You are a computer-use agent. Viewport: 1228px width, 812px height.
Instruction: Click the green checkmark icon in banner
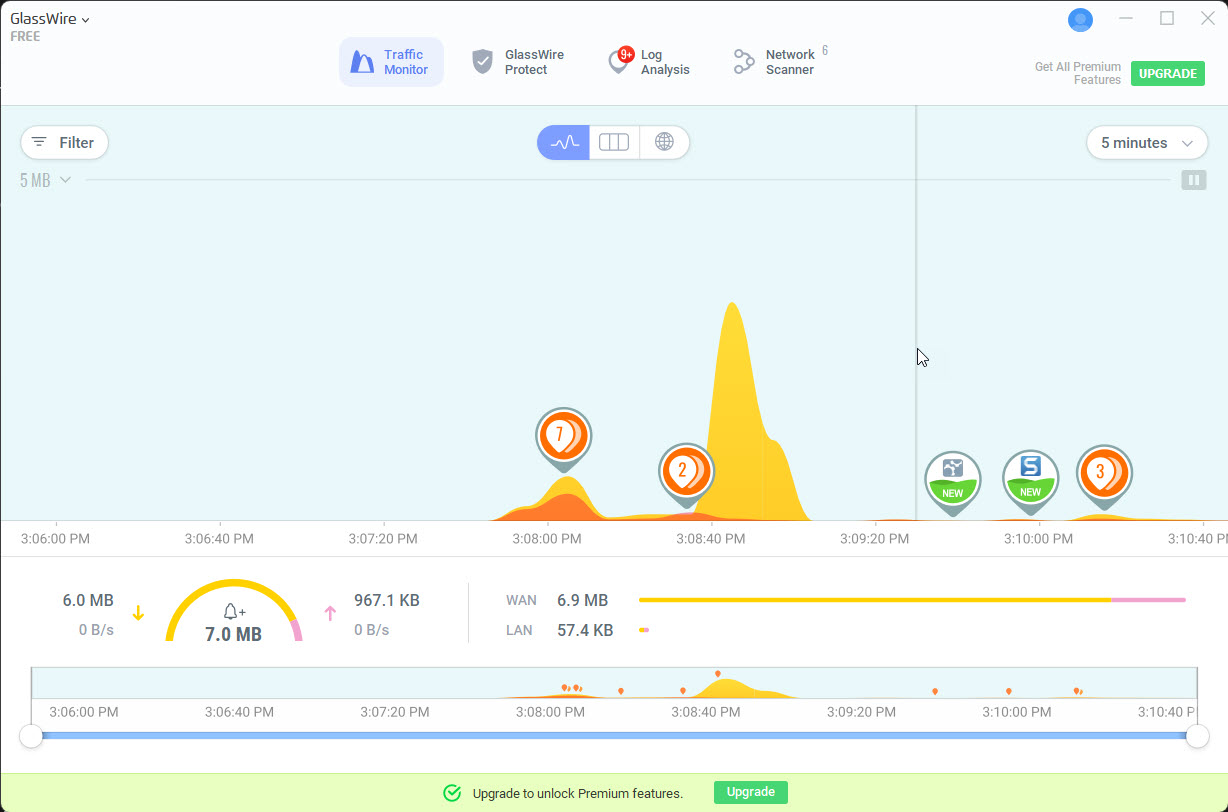pyautogui.click(x=452, y=793)
